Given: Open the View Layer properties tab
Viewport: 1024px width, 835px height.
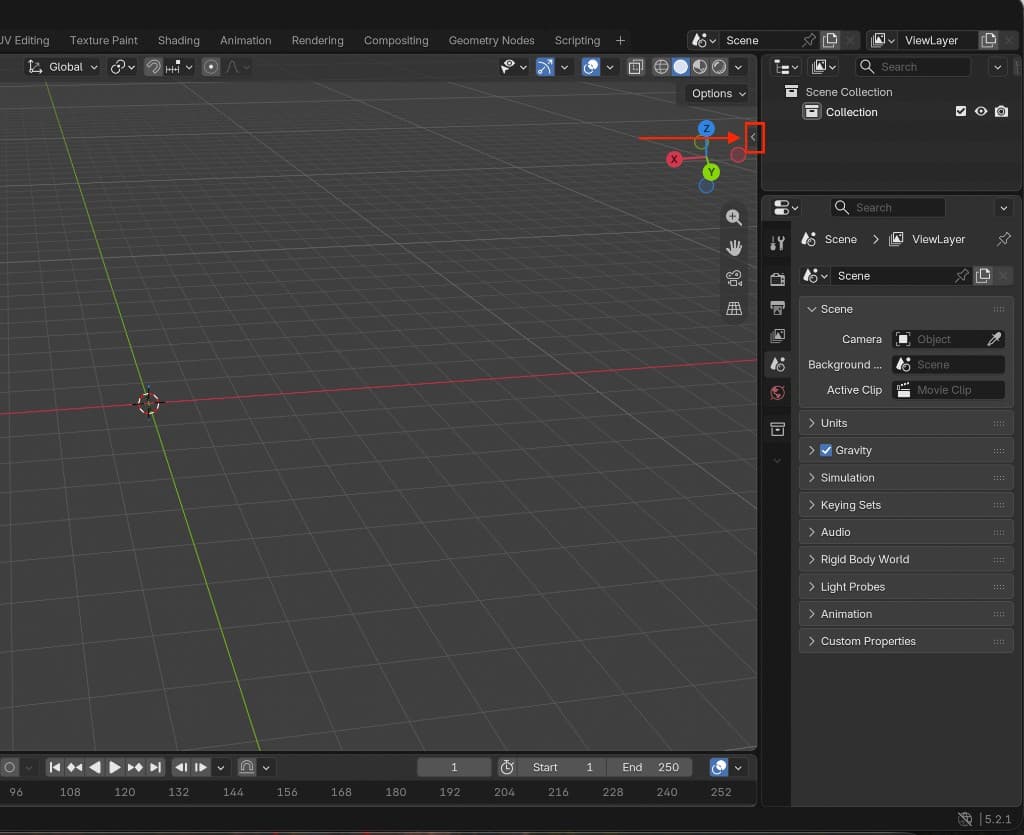Looking at the screenshot, I should (777, 336).
